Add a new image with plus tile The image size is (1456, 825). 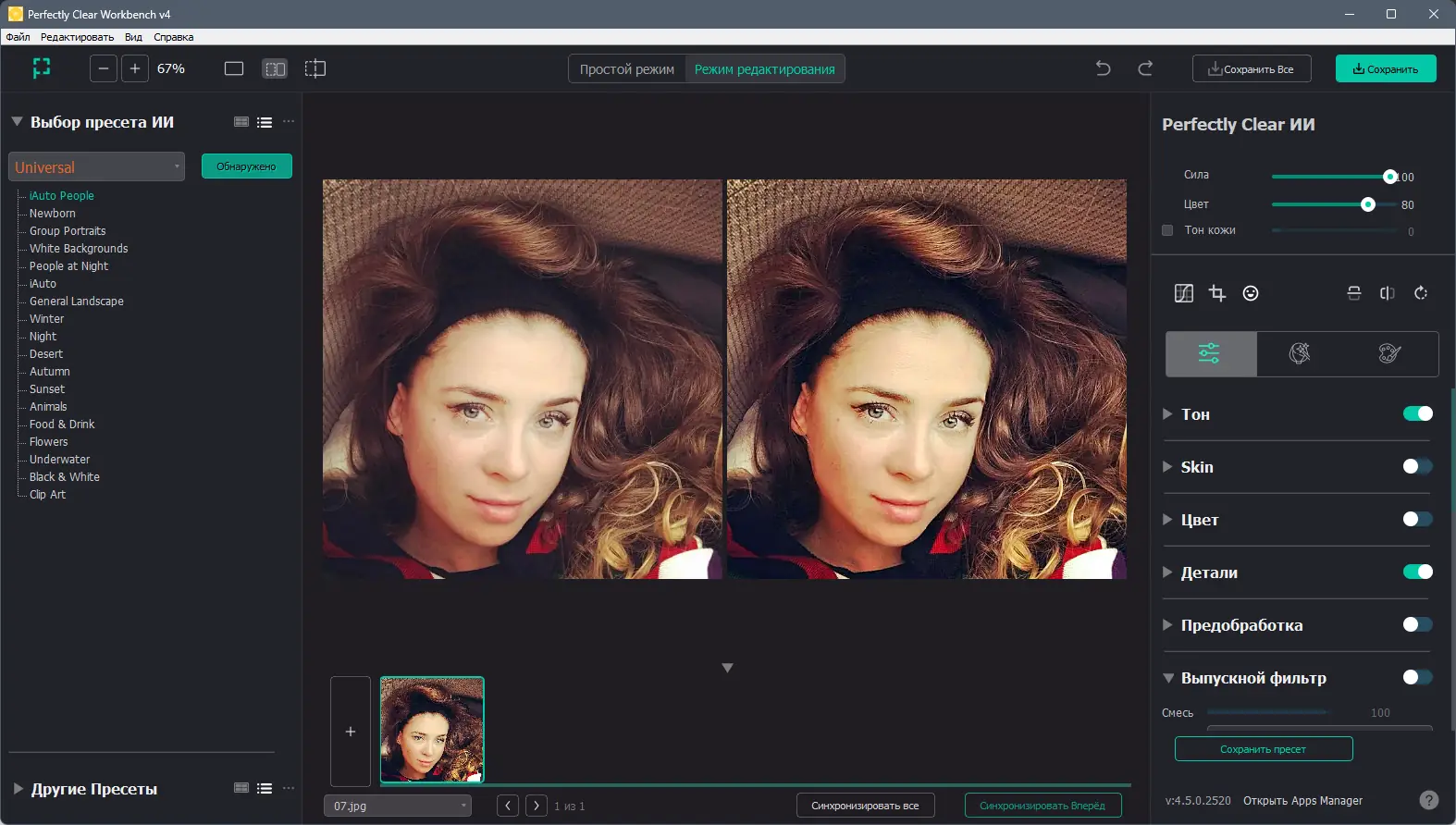tap(351, 732)
